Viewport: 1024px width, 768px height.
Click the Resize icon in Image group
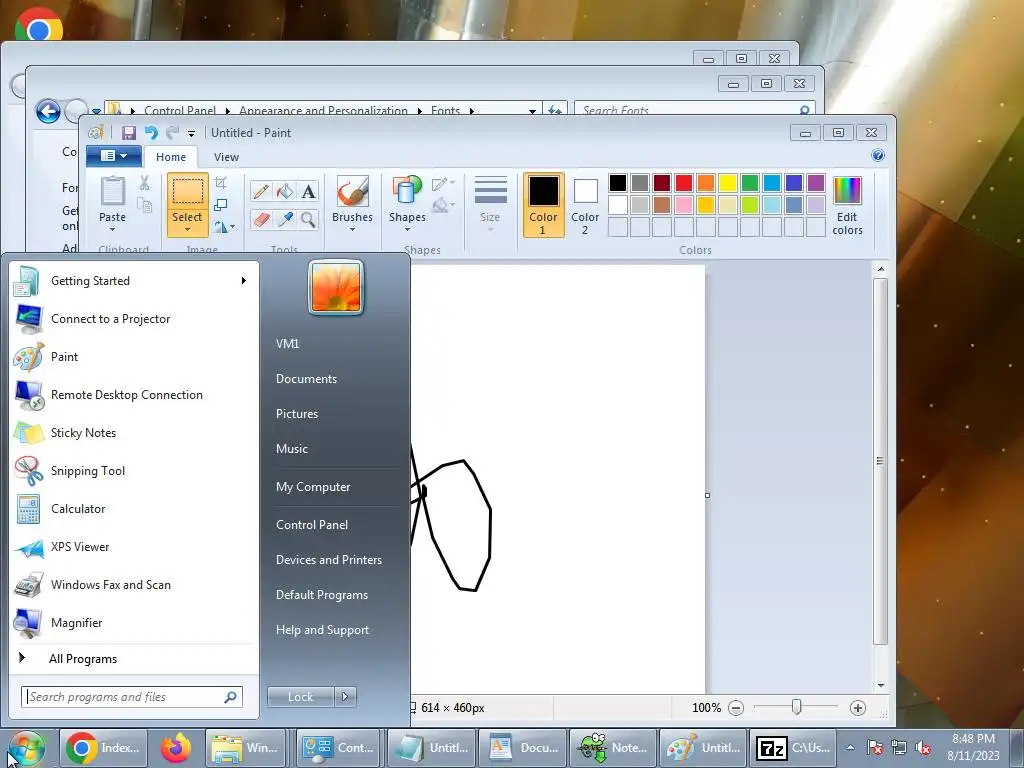pyautogui.click(x=221, y=205)
